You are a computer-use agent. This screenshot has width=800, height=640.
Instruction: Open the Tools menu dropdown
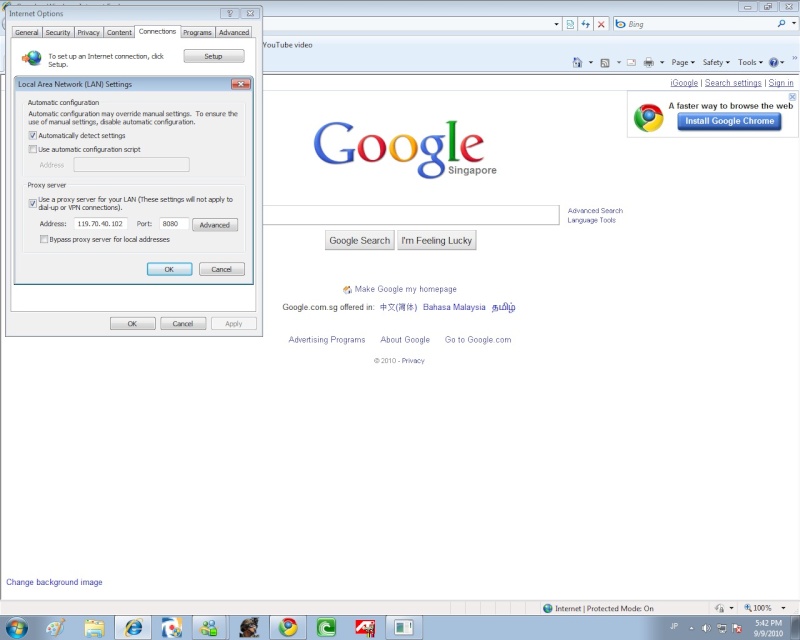[x=750, y=62]
